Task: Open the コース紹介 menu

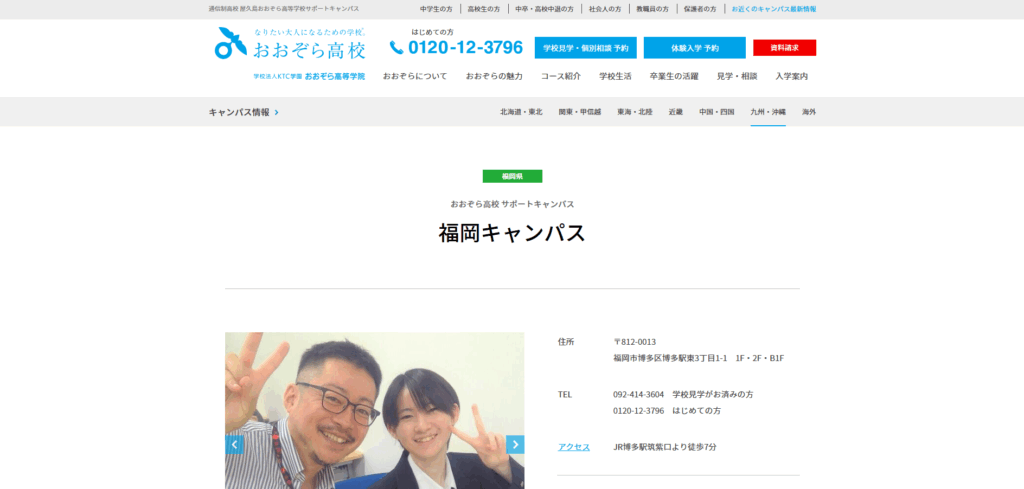Action: pos(560,76)
